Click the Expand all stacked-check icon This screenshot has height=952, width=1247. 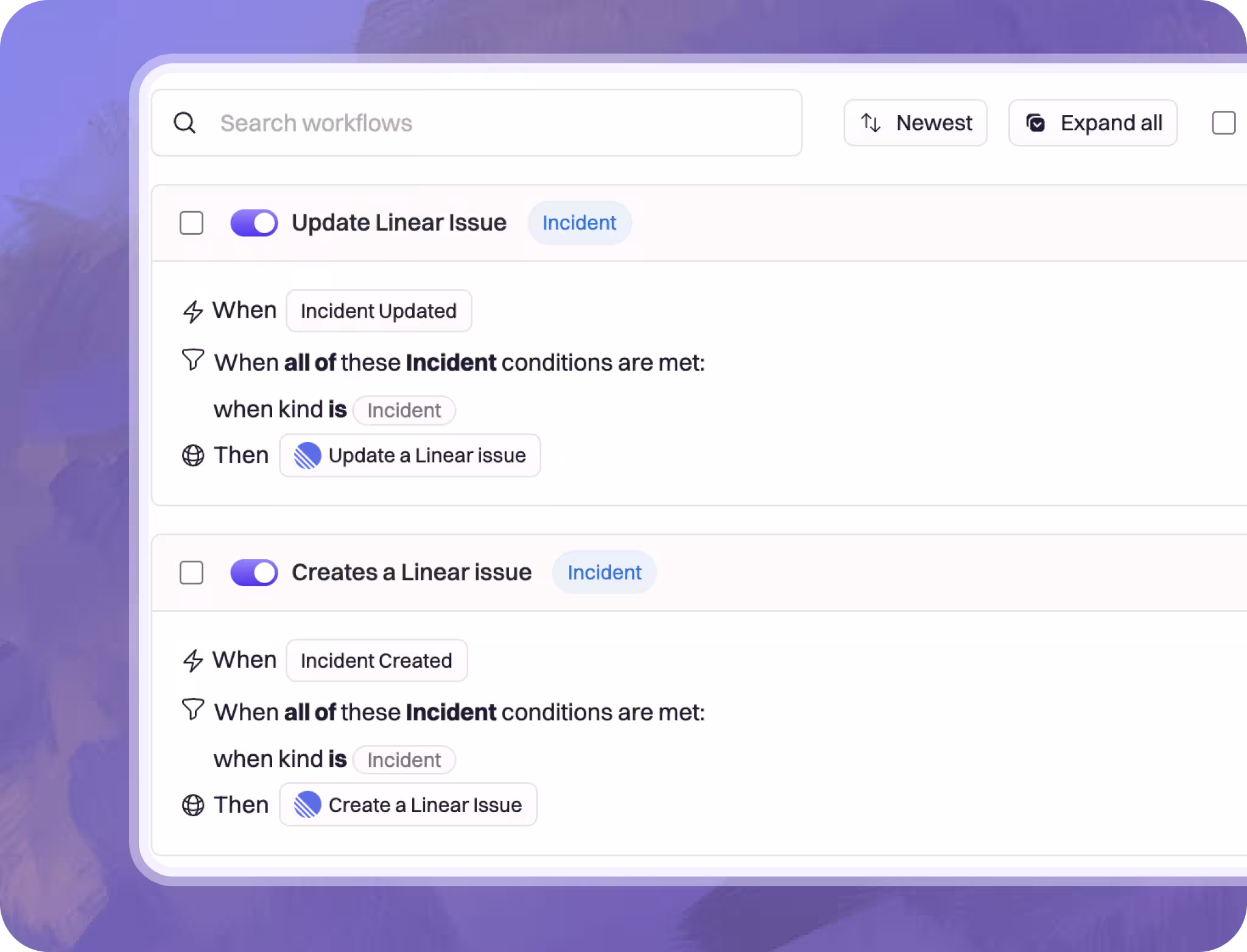pos(1035,123)
